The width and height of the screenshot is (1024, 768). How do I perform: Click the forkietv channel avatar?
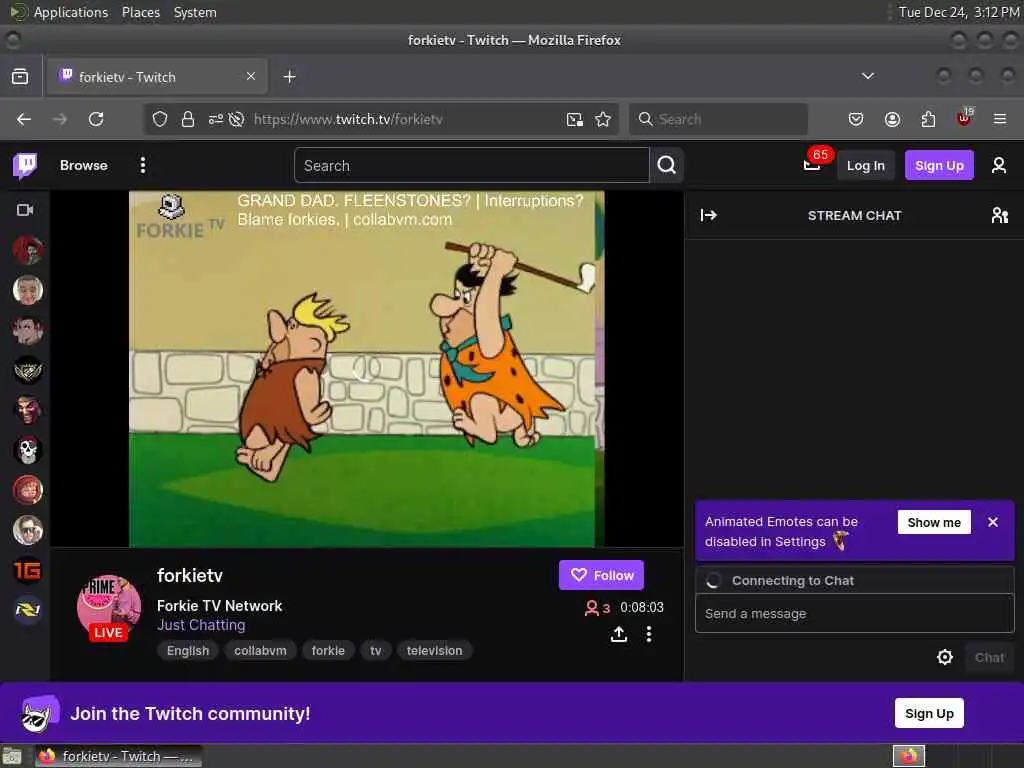(108, 607)
